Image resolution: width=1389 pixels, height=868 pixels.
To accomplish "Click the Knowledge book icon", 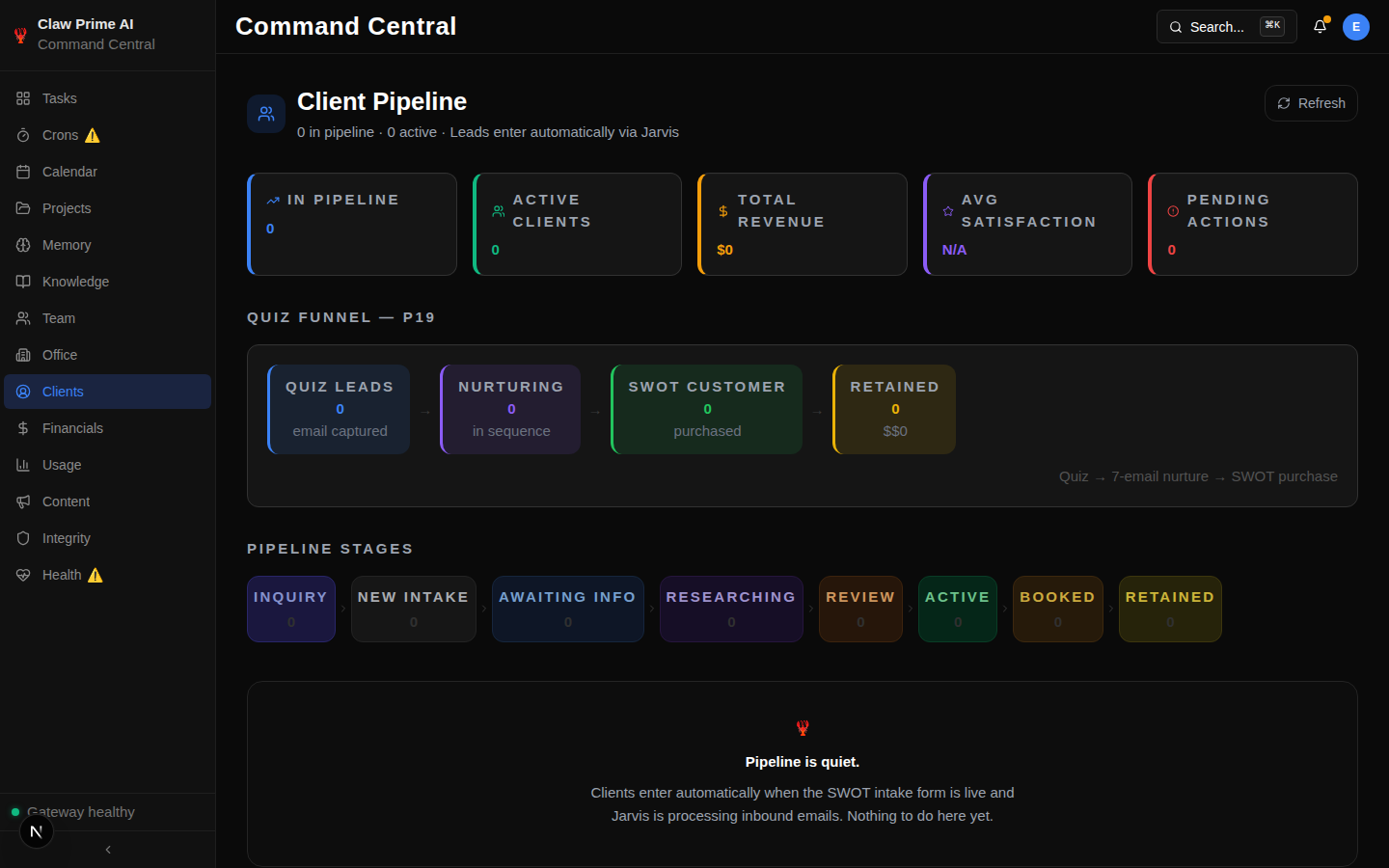I will [23, 282].
